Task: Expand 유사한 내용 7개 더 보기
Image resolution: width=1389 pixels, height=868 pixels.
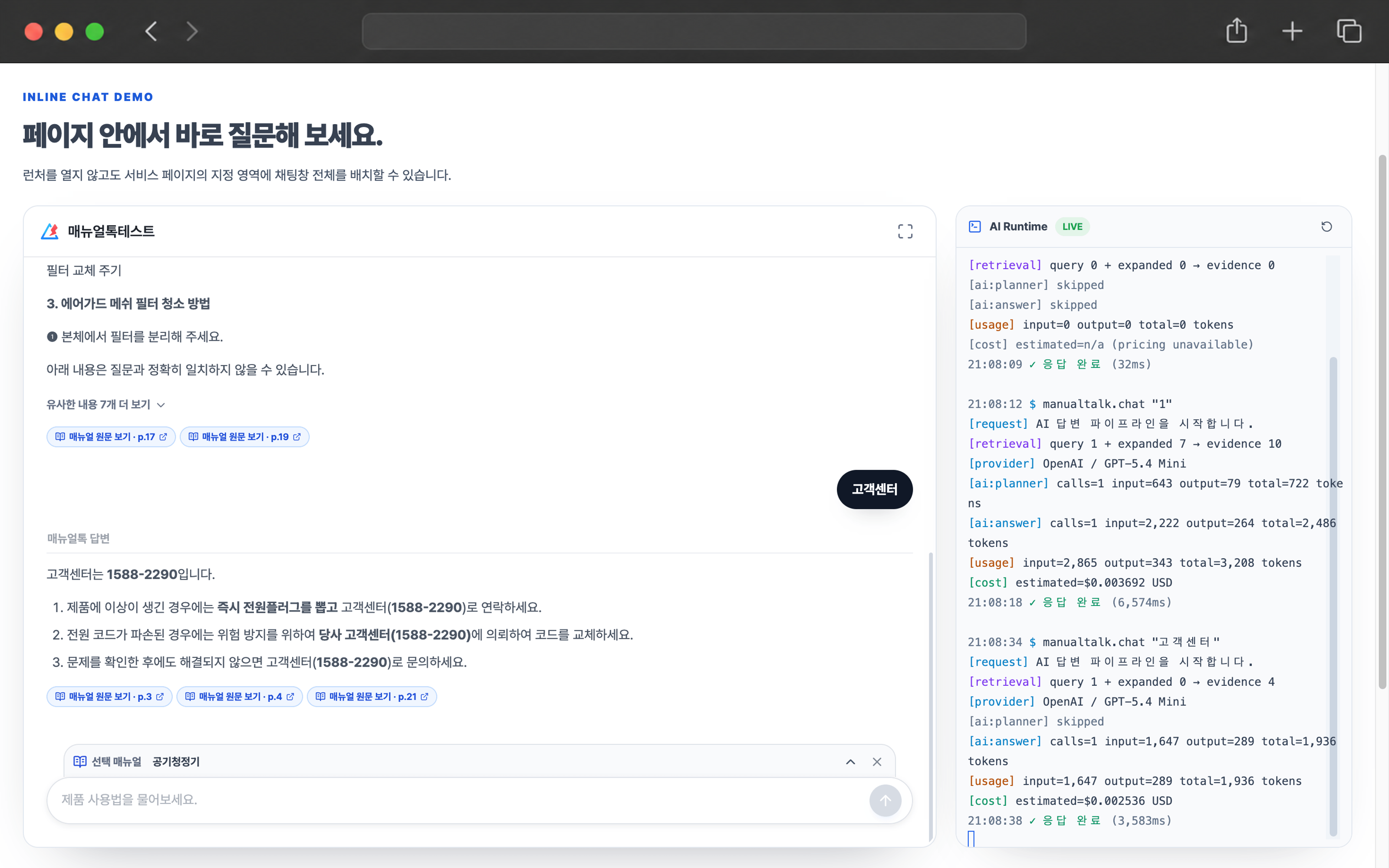Action: (x=105, y=405)
